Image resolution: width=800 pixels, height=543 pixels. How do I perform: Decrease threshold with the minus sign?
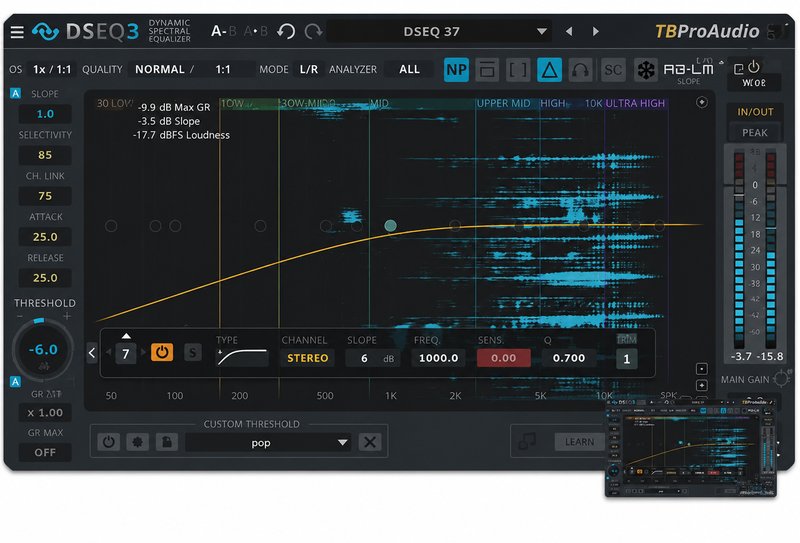20,316
